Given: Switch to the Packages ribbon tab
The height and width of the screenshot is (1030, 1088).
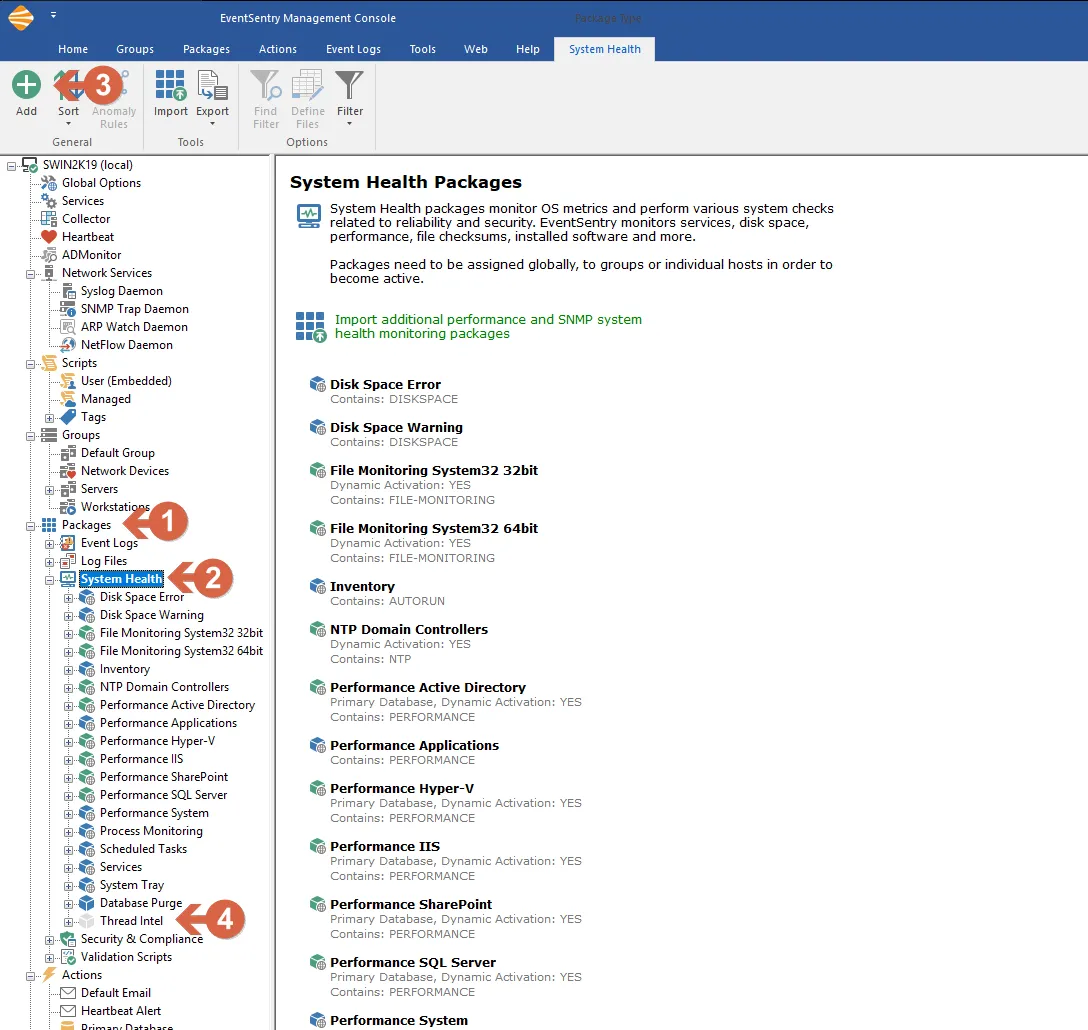Looking at the screenshot, I should pos(206,49).
